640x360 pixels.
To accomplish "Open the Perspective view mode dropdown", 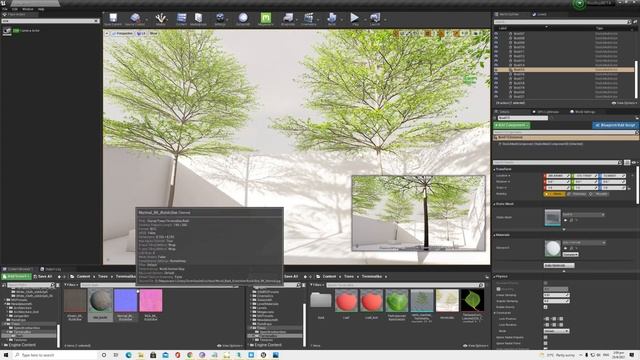I will 122,33.
